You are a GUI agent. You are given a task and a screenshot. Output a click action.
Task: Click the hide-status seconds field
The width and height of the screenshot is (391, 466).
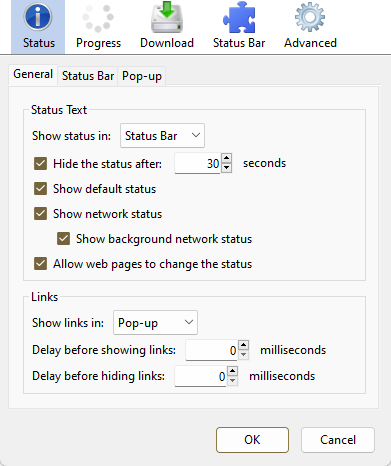tap(197, 163)
